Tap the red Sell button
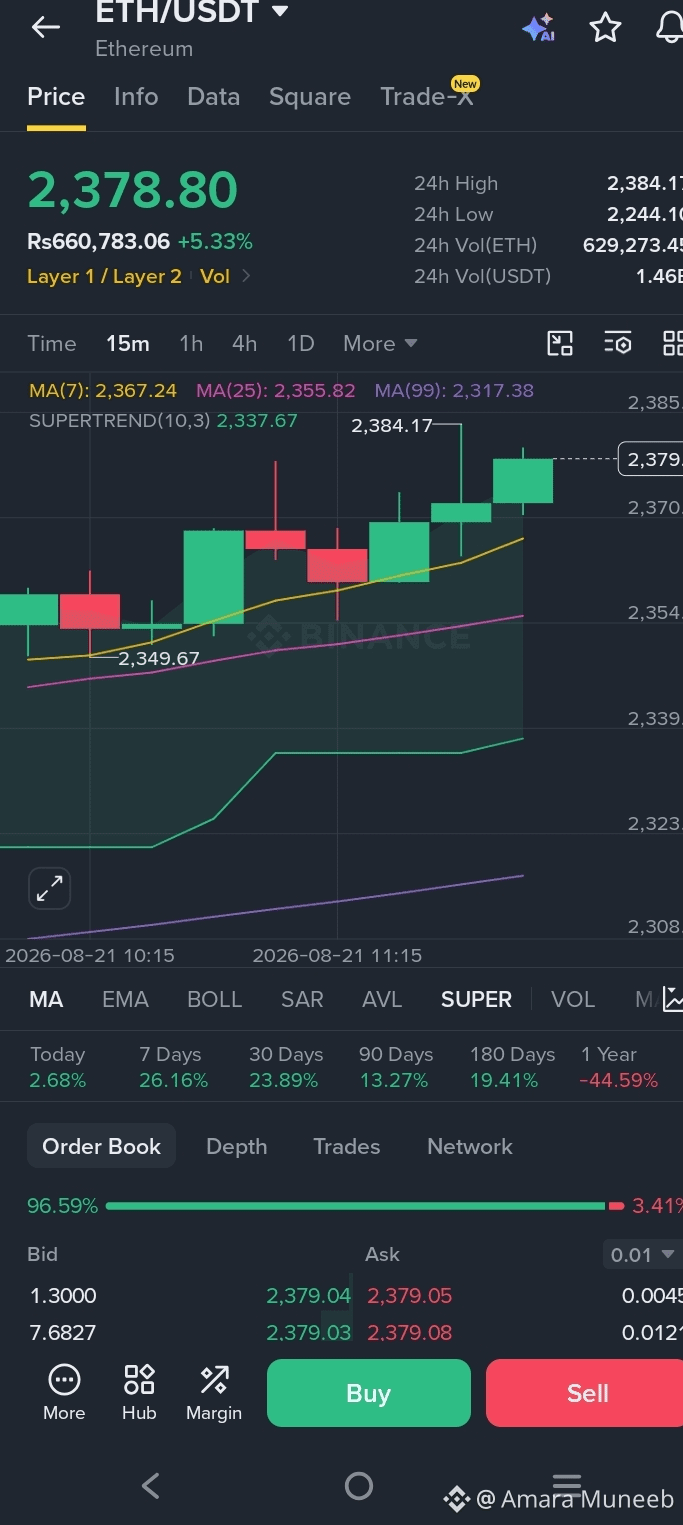 click(x=585, y=1392)
